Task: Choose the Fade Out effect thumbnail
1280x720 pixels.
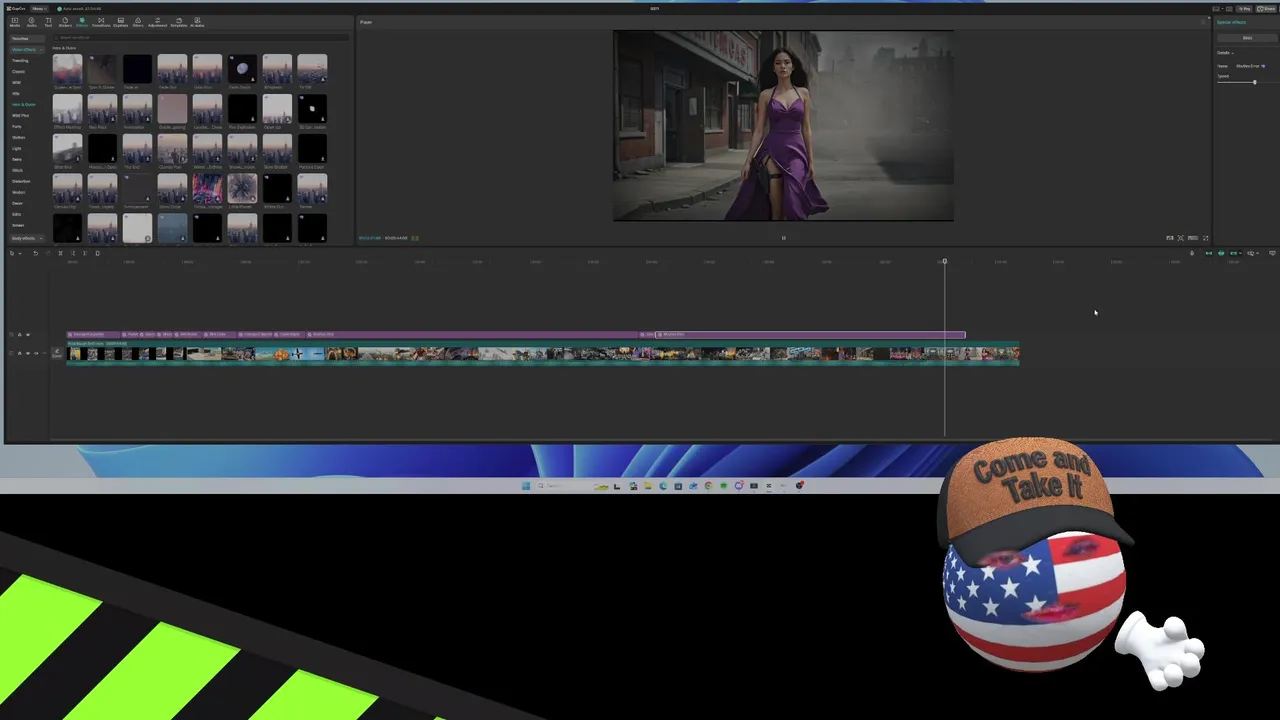Action: [172, 69]
